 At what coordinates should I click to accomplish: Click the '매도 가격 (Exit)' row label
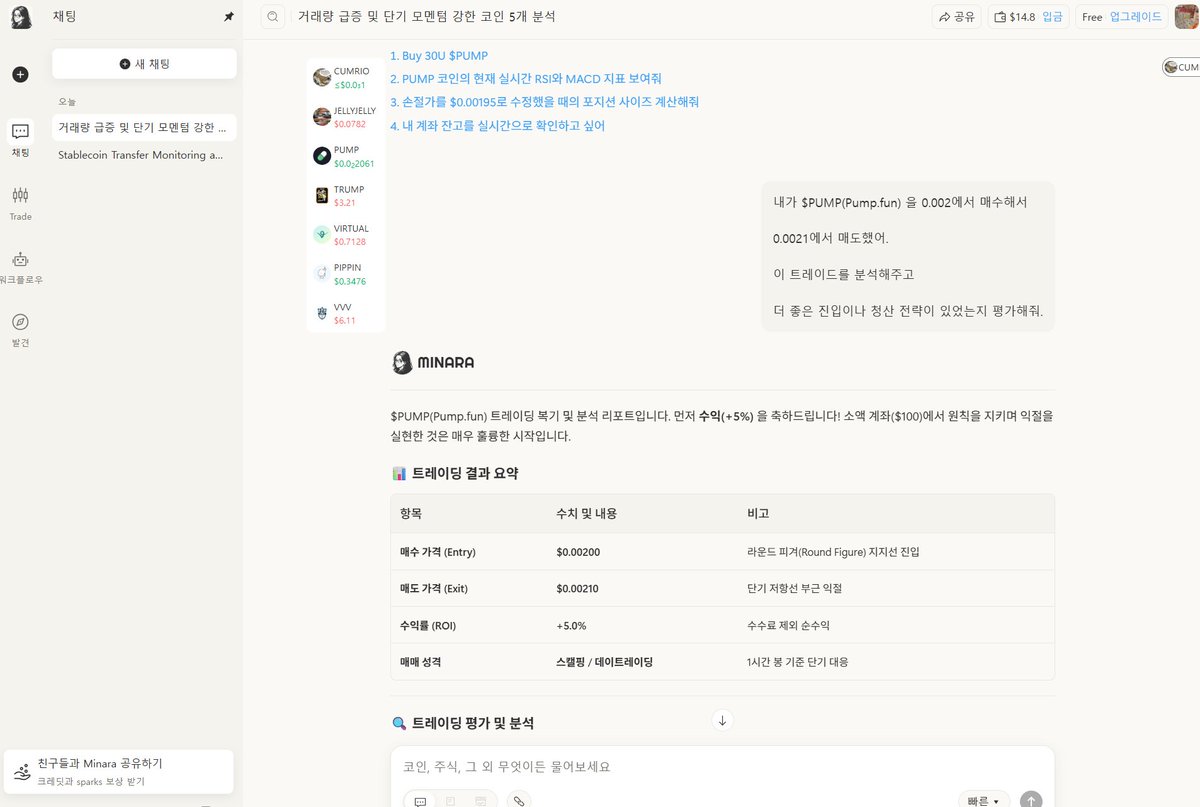pyautogui.click(x=433, y=589)
